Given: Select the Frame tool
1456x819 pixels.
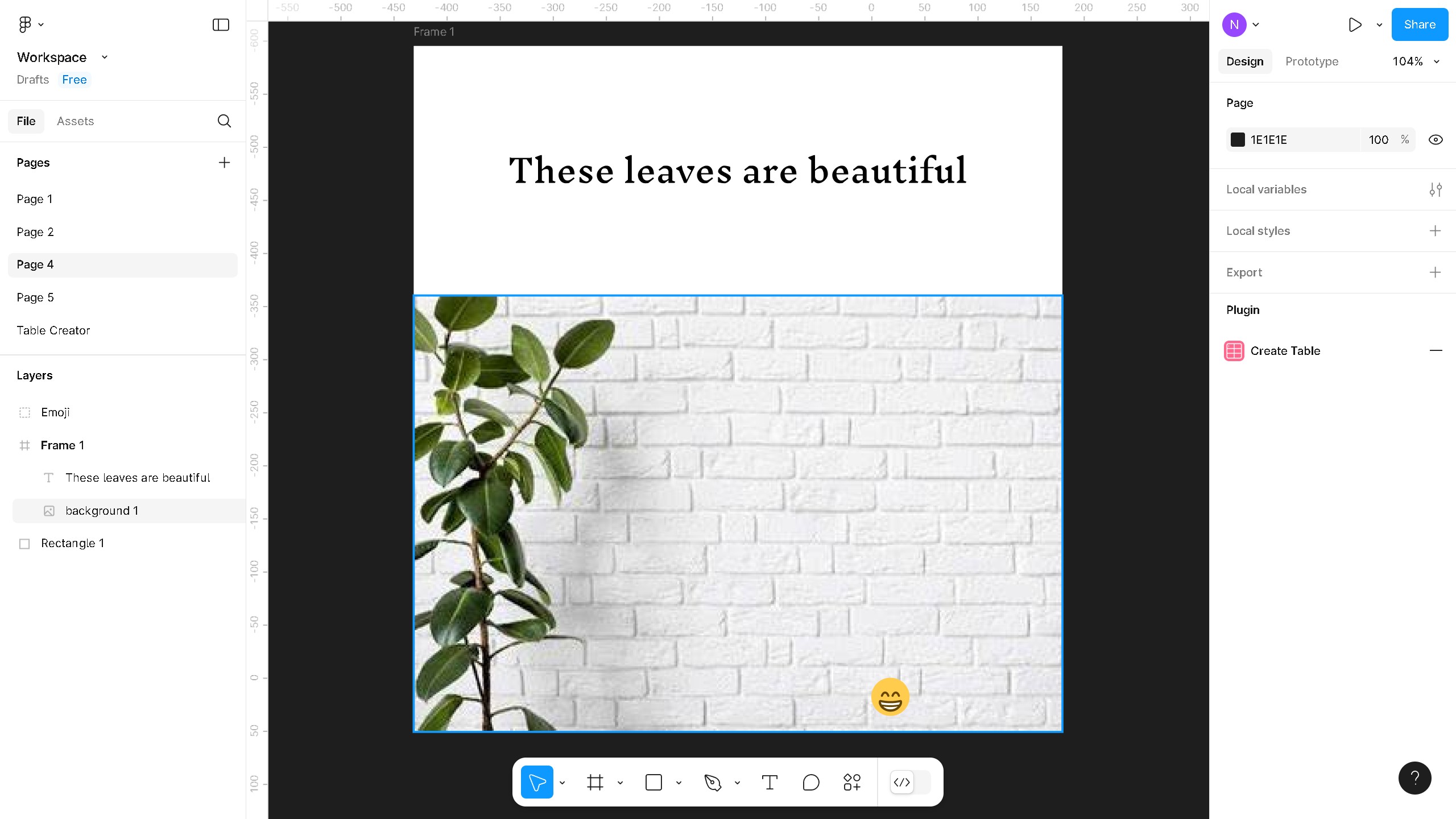Looking at the screenshot, I should [595, 782].
